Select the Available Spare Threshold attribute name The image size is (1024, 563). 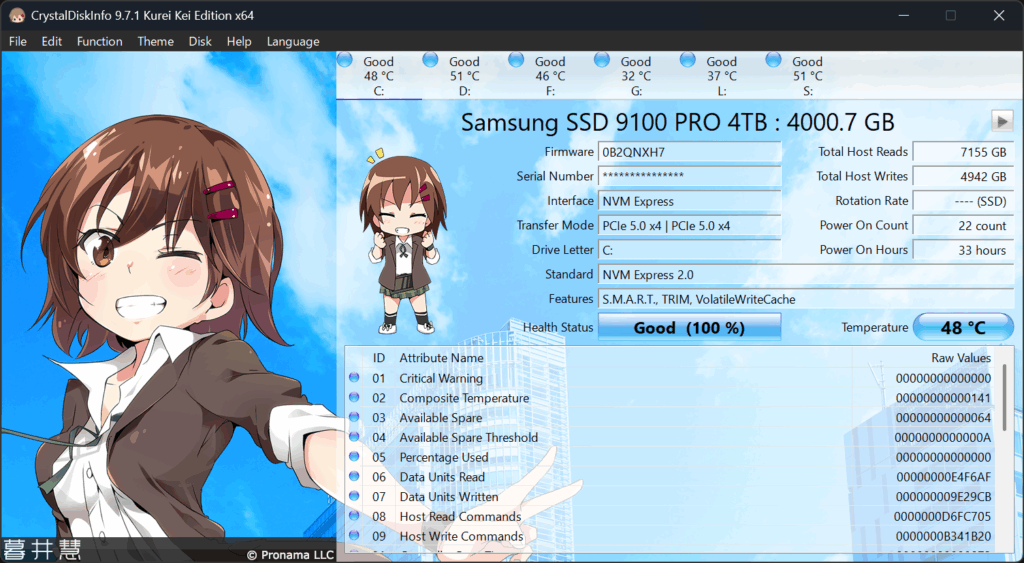tap(469, 438)
